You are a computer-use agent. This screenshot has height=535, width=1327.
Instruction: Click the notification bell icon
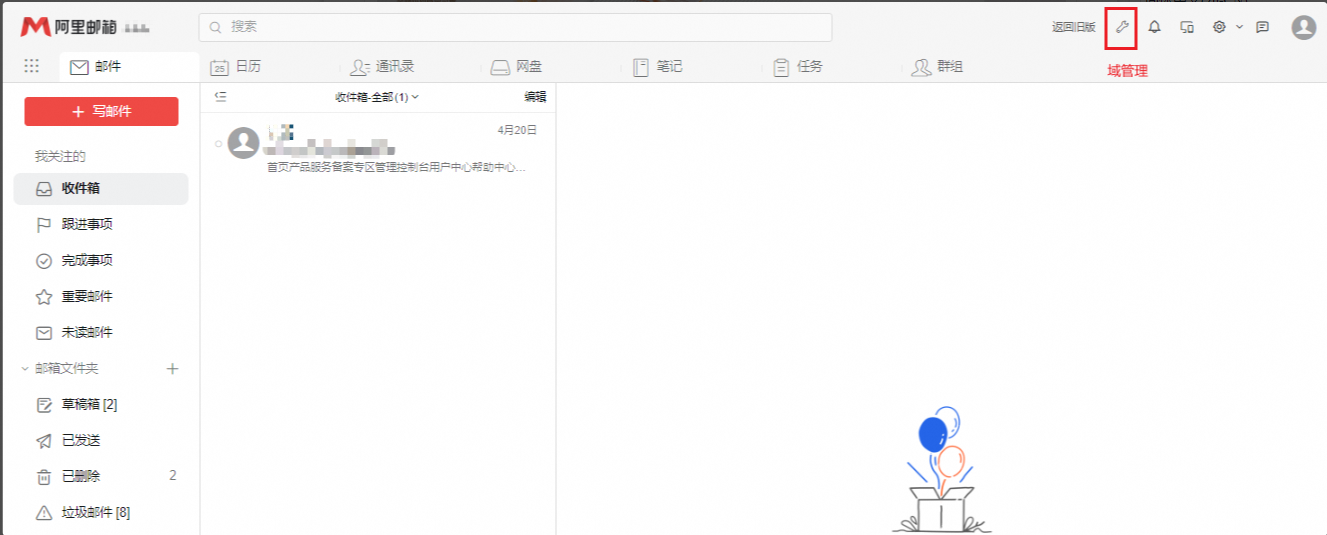pyautogui.click(x=1154, y=27)
